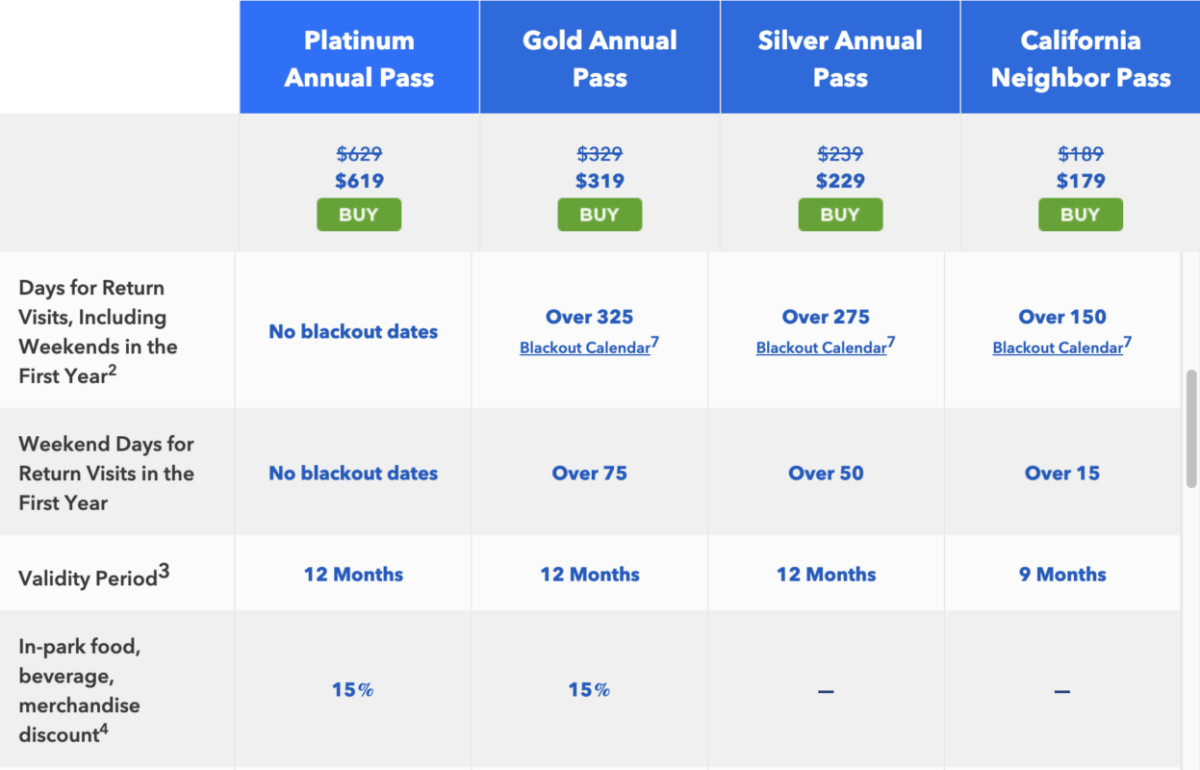Image resolution: width=1200 pixels, height=770 pixels.
Task: Open the Gold Annual Pass Blackout Calendar link
Action: (584, 348)
